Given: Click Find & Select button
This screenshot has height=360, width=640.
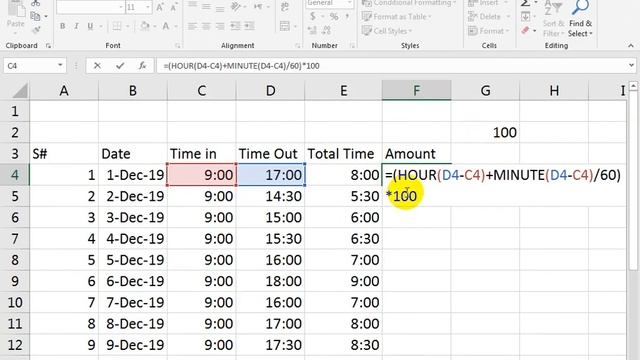Looking at the screenshot, I should point(580,18).
